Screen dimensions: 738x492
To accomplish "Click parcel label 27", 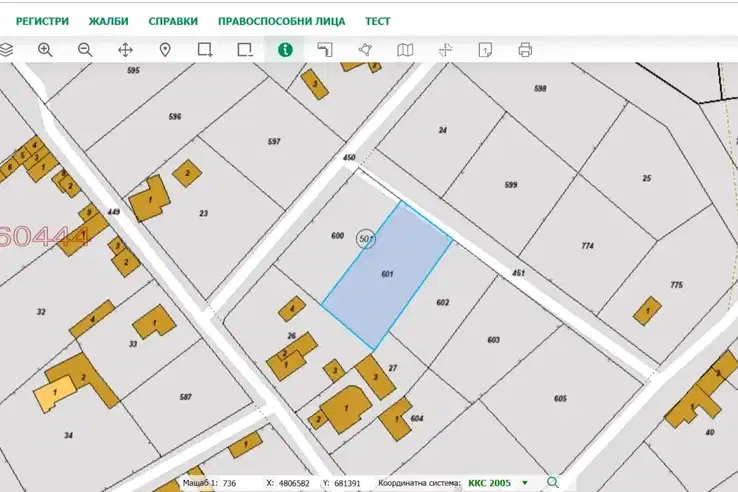I will pyautogui.click(x=393, y=368).
